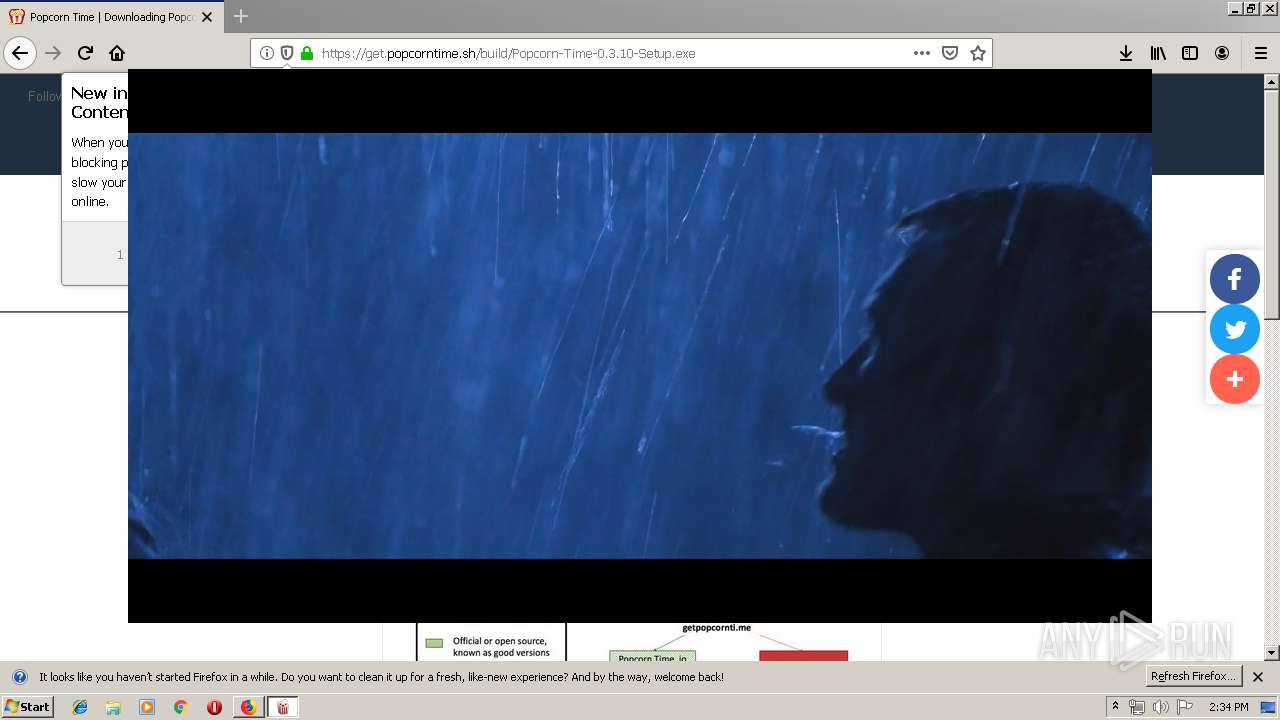Open the Action Center flag icon
The image size is (1280, 720).
coord(1185,707)
